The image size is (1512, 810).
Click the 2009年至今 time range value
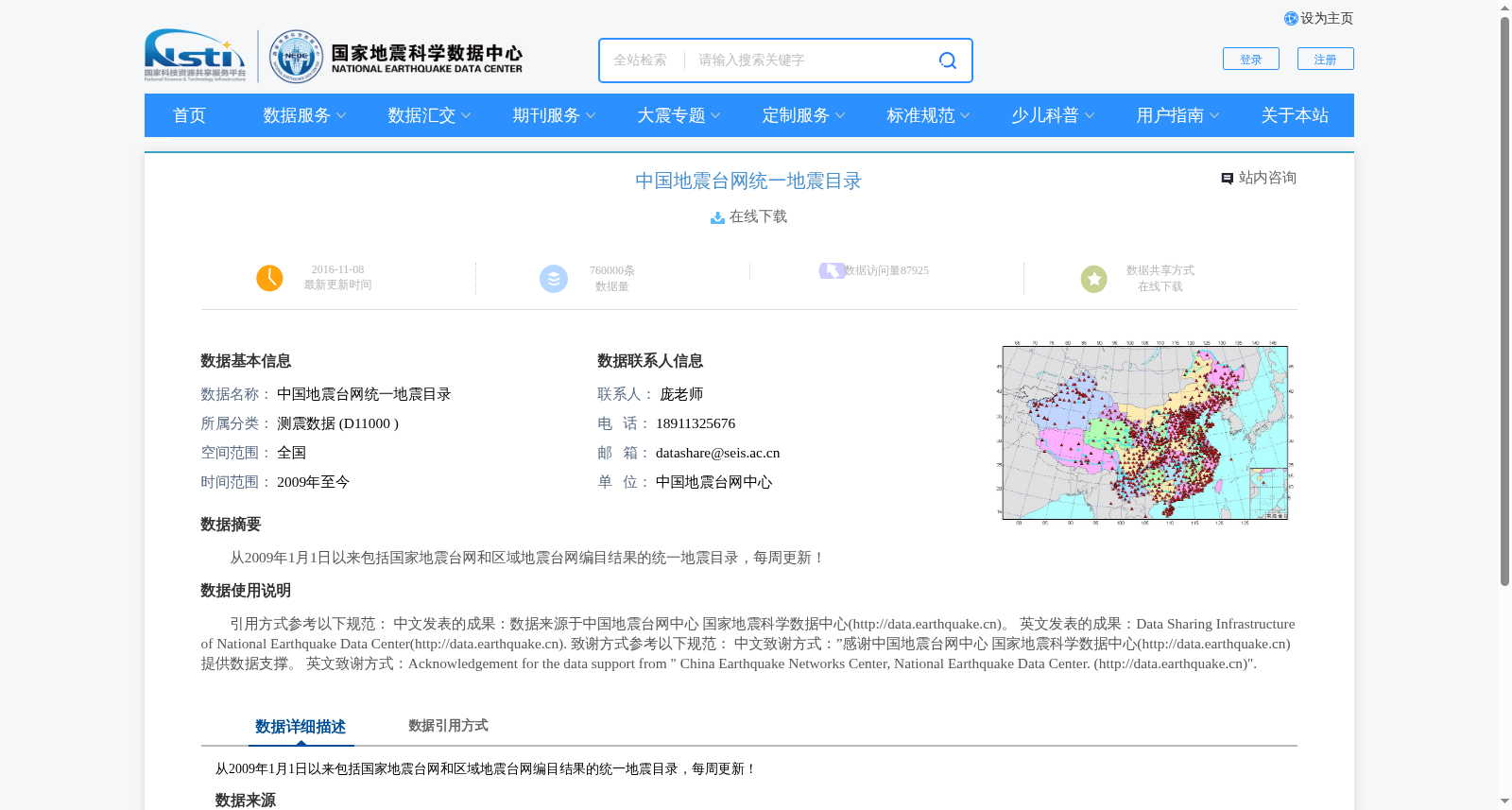[313, 483]
